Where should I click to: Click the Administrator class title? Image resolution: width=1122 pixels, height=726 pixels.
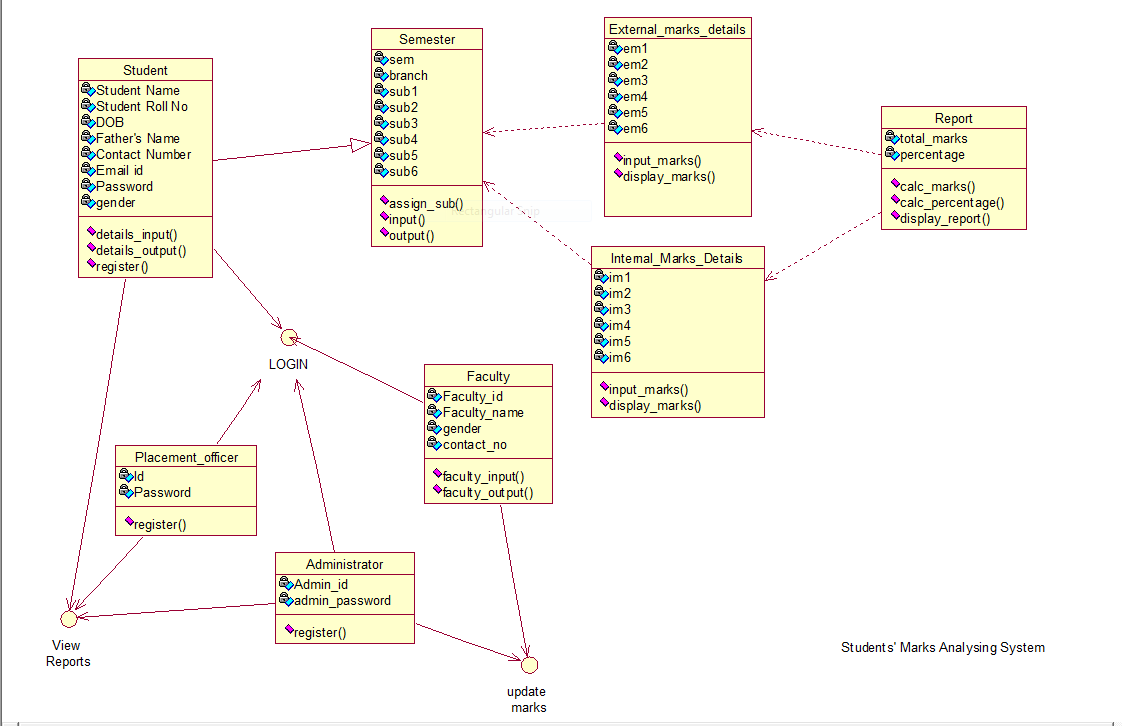344,564
